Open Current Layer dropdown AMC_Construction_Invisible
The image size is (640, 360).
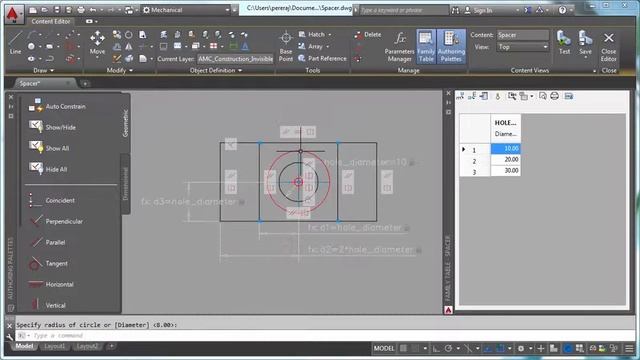[236, 59]
